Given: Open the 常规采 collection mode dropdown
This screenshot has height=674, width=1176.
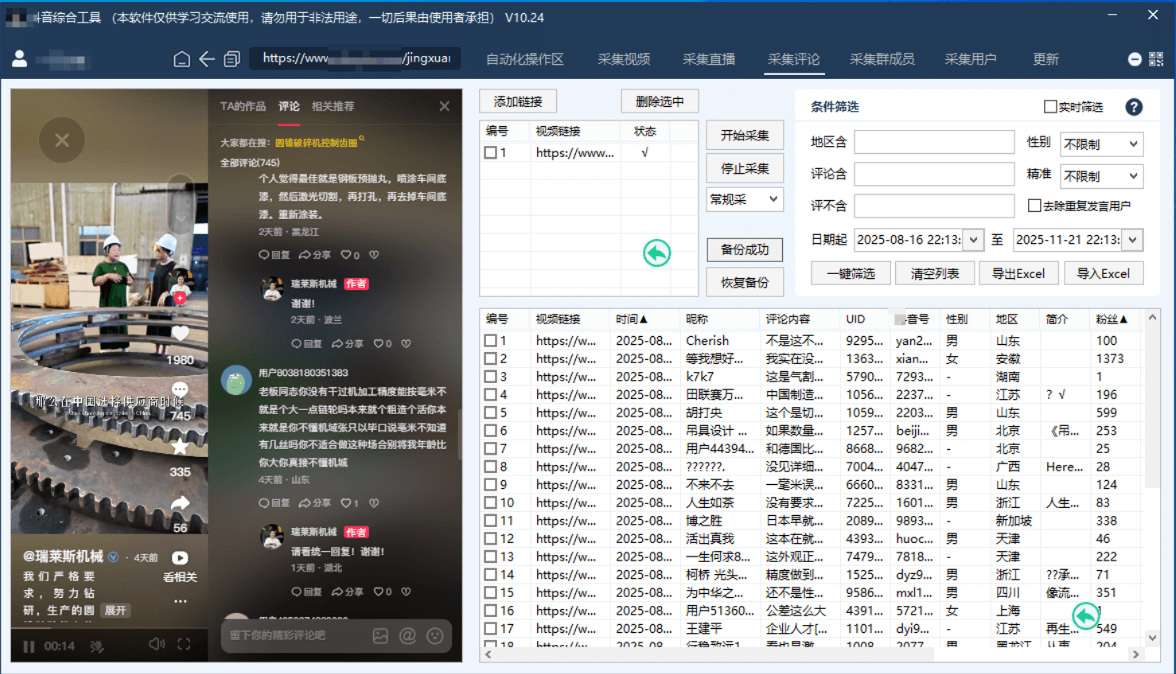Looking at the screenshot, I should tap(744, 200).
